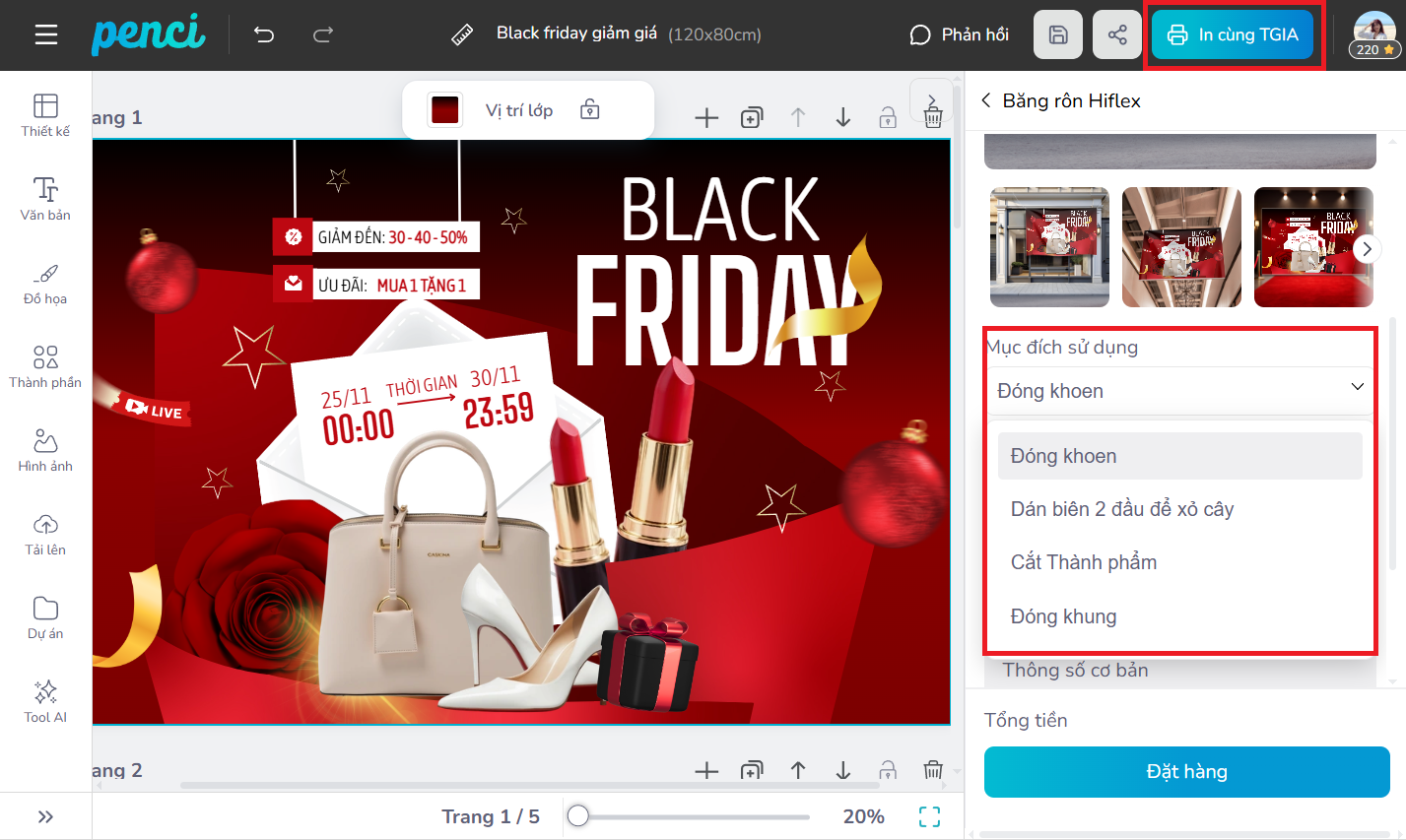Expand the Mục đích sử dụng dropdown
The image size is (1406, 840).
pyautogui.click(x=1179, y=391)
